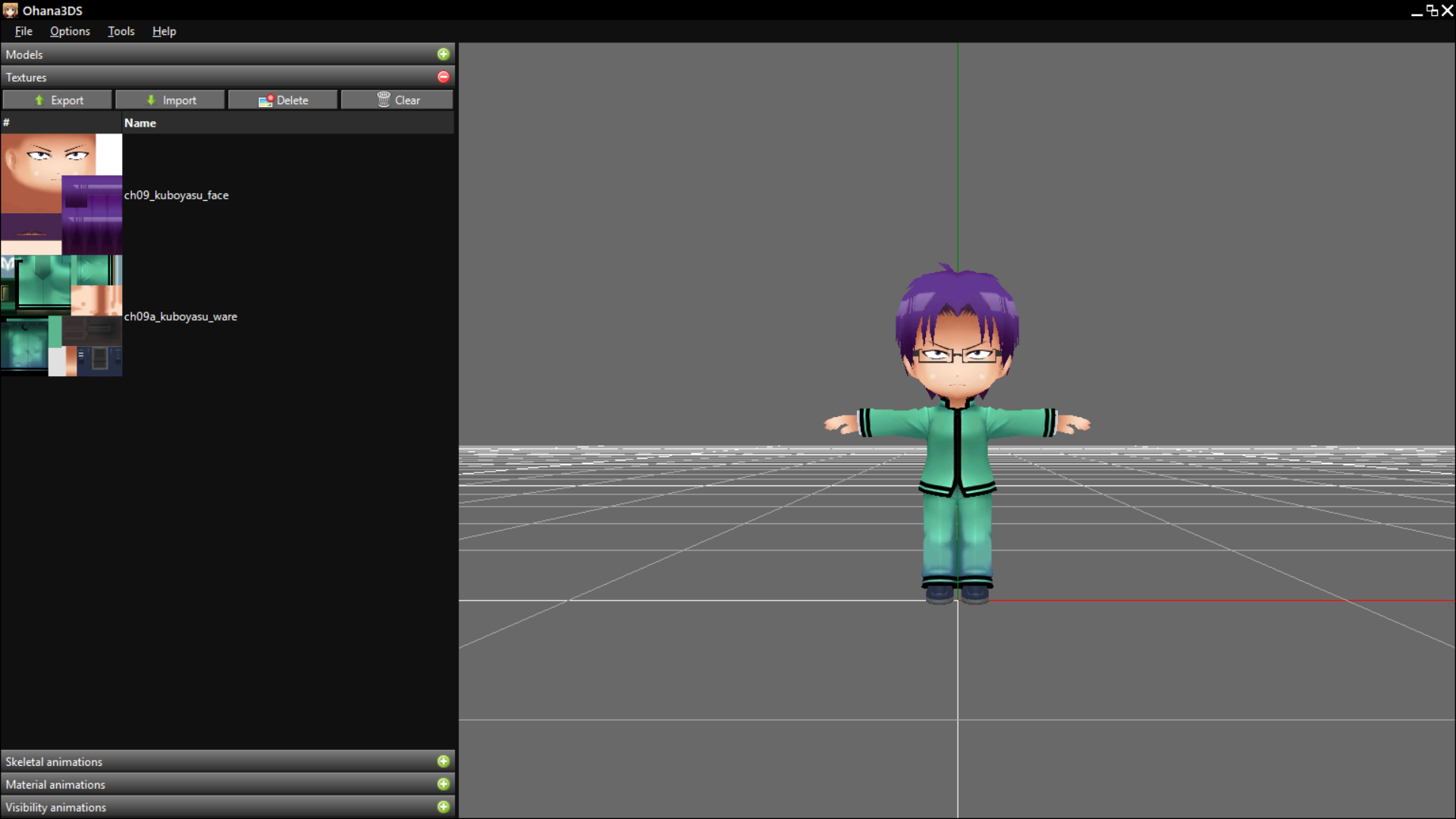This screenshot has width=1456, height=819.
Task: Click the Material animations header label
Action: coord(55,784)
